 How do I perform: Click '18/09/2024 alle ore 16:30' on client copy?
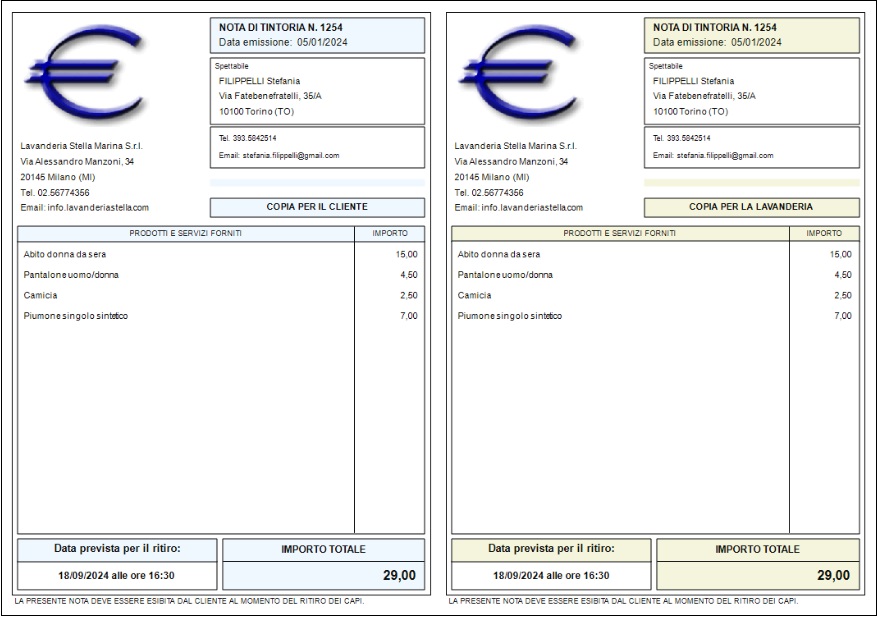pyautogui.click(x=116, y=576)
